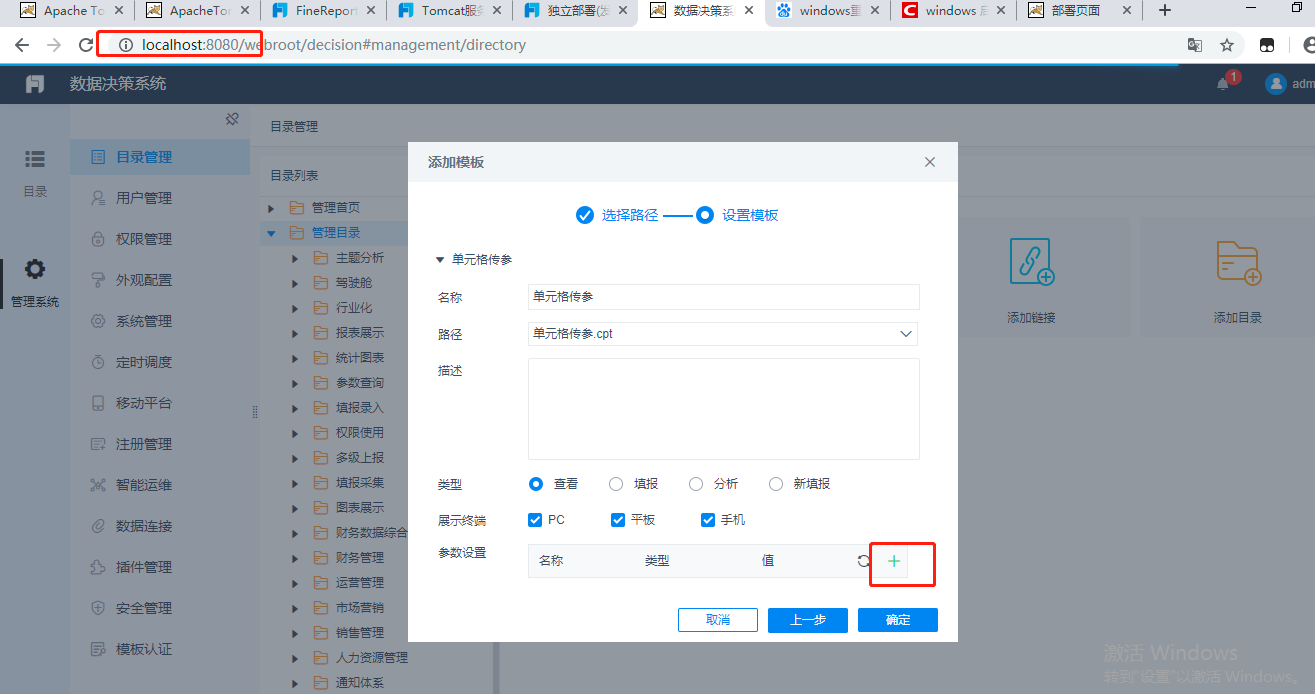
Task: Click the green plus add-parameter icon
Action: (894, 561)
